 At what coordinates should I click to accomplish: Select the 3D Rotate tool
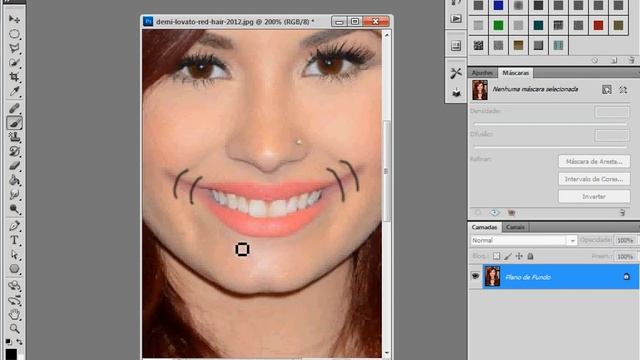(x=14, y=285)
